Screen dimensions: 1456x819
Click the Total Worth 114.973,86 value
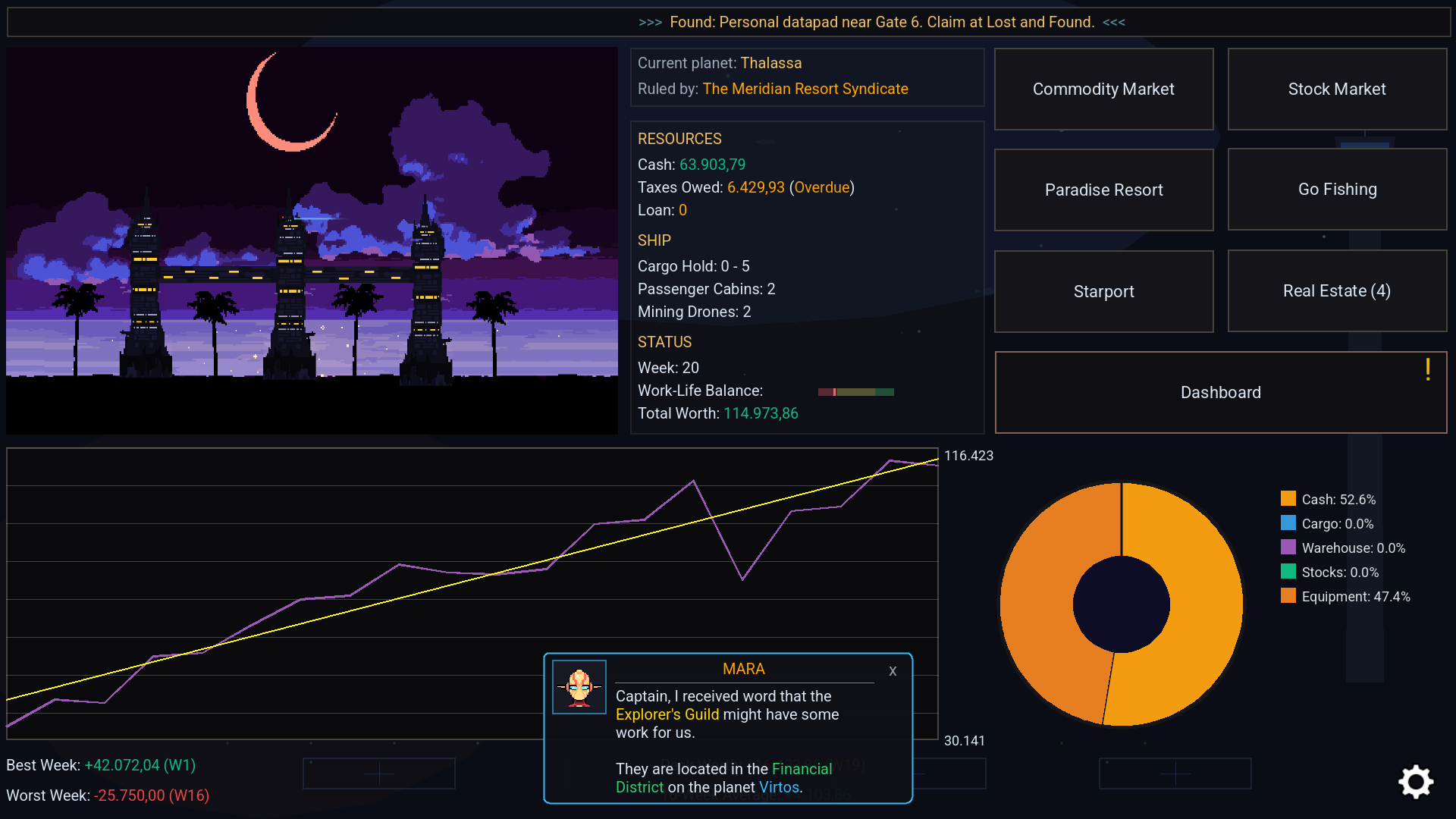[x=761, y=413]
